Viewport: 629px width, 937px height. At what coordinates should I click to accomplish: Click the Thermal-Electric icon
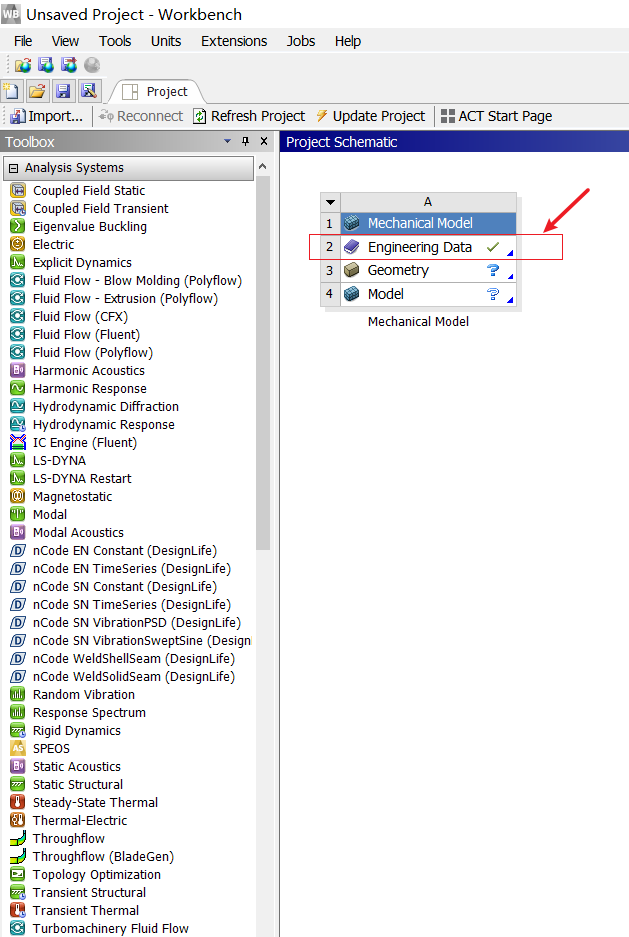[18, 820]
